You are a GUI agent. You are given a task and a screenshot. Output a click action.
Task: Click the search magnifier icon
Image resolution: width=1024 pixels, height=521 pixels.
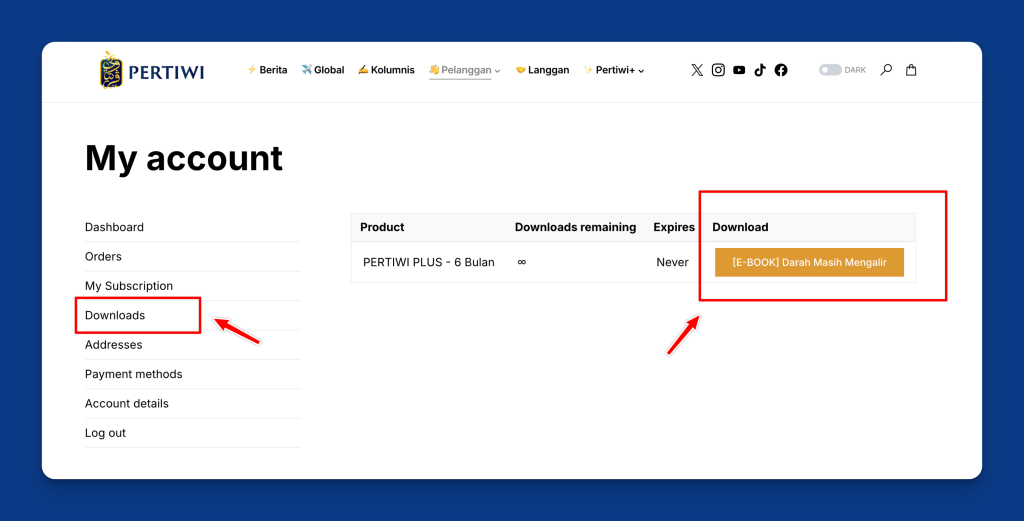tap(886, 70)
